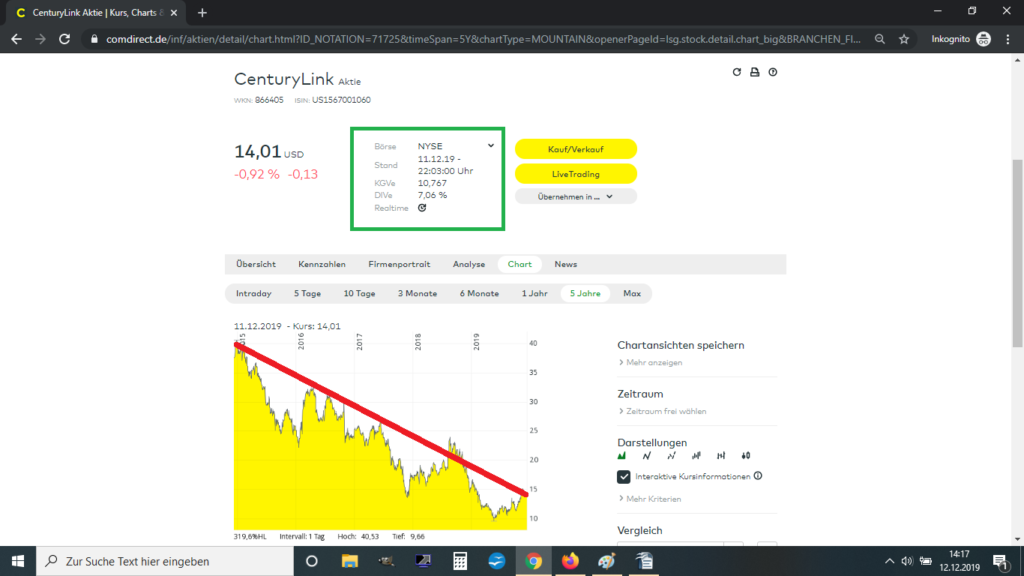Expand Zeitraum frei wählen
Image resolution: width=1024 pixels, height=576 pixels.
(x=662, y=411)
